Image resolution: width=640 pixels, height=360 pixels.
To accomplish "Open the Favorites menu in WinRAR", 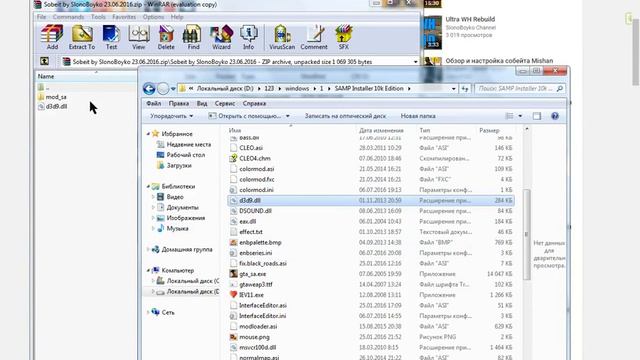I will point(124,17).
